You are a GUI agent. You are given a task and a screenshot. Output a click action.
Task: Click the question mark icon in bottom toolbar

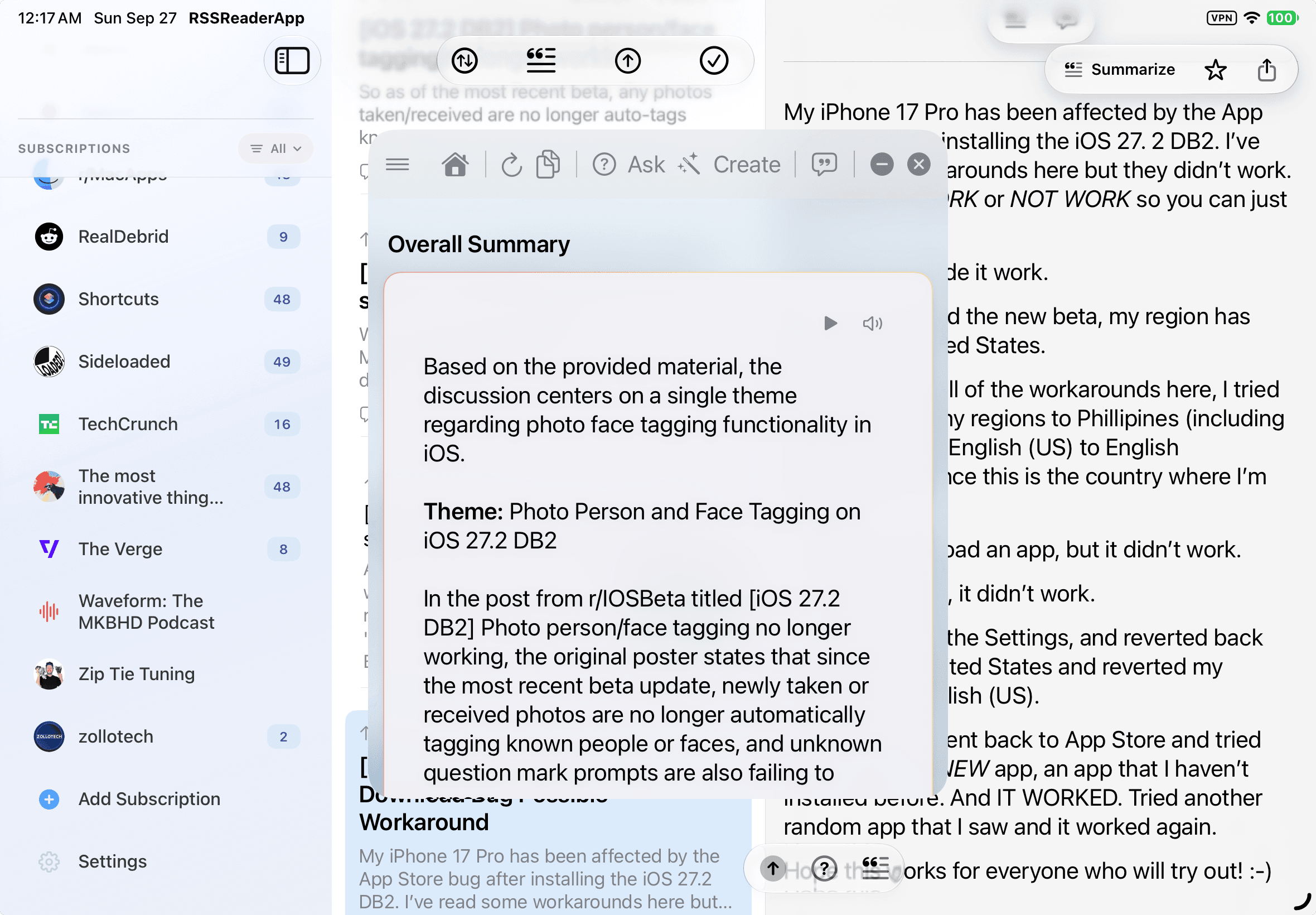click(824, 868)
